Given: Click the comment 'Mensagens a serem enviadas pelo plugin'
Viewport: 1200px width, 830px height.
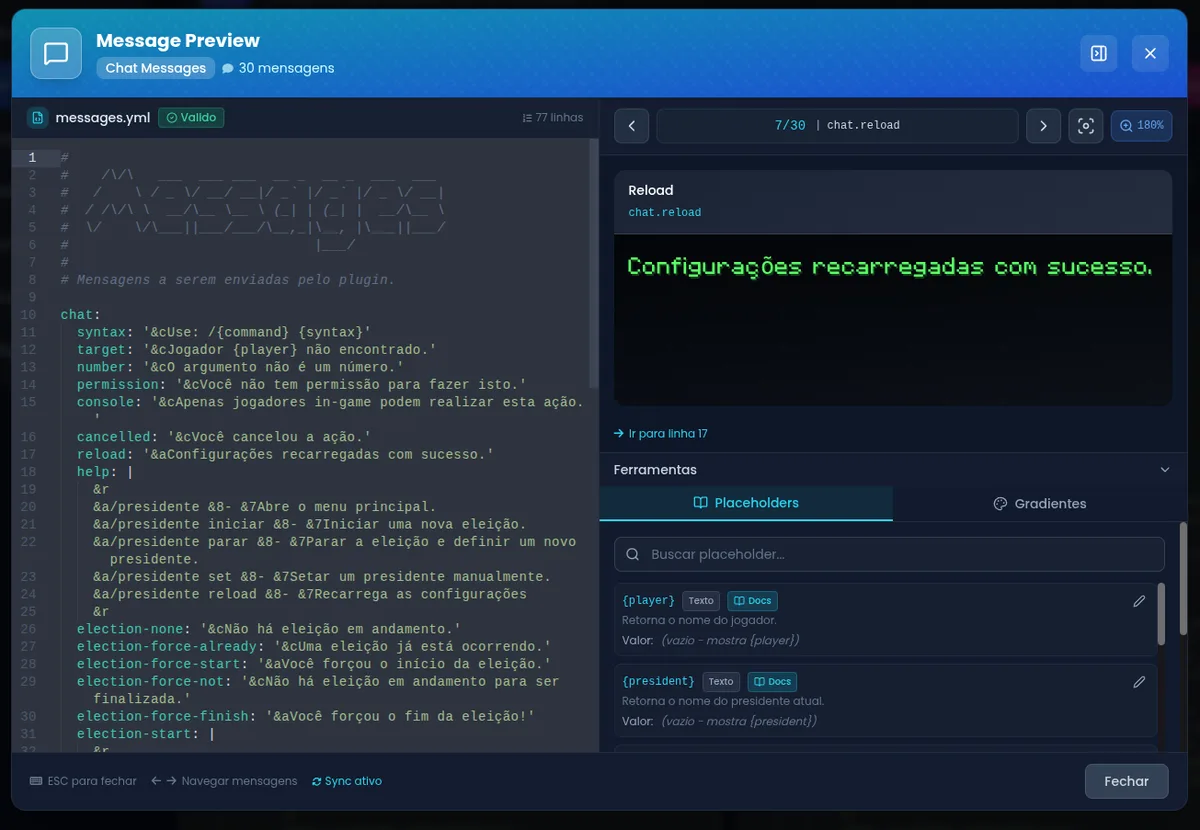Looking at the screenshot, I should click(228, 279).
